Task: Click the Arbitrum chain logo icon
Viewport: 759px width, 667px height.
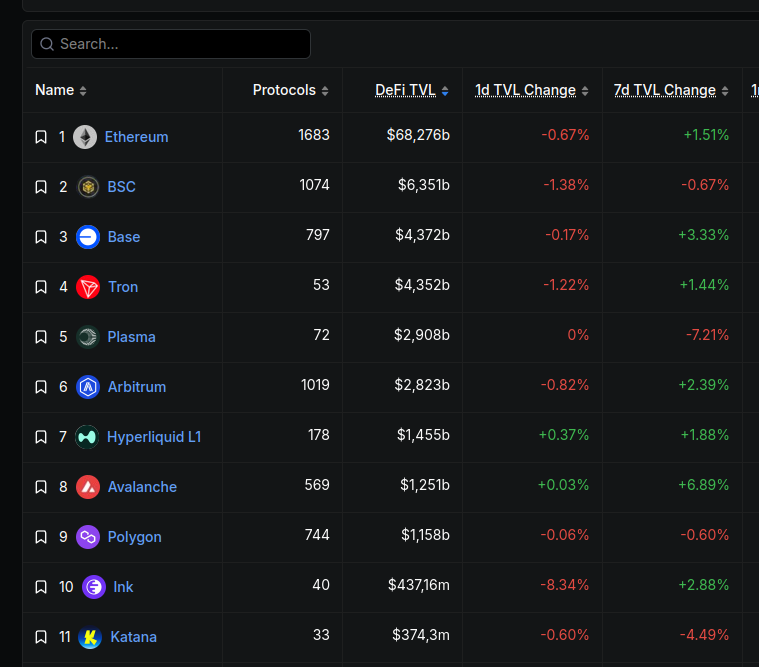Action: (x=88, y=387)
